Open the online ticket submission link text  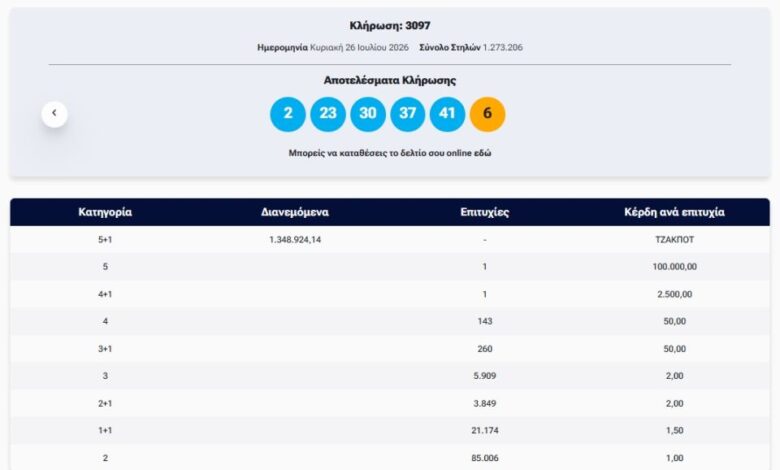[x=390, y=153]
